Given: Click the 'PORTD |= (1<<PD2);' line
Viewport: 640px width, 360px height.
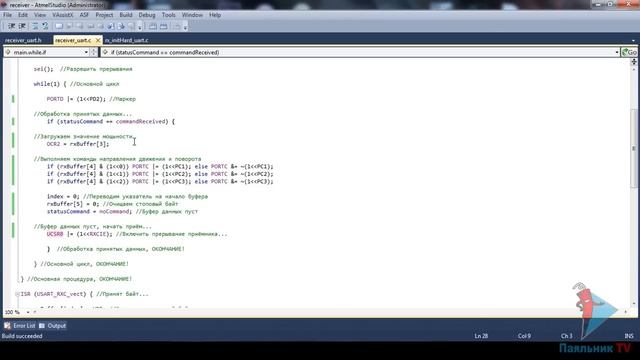Looking at the screenshot, I should (x=76, y=99).
